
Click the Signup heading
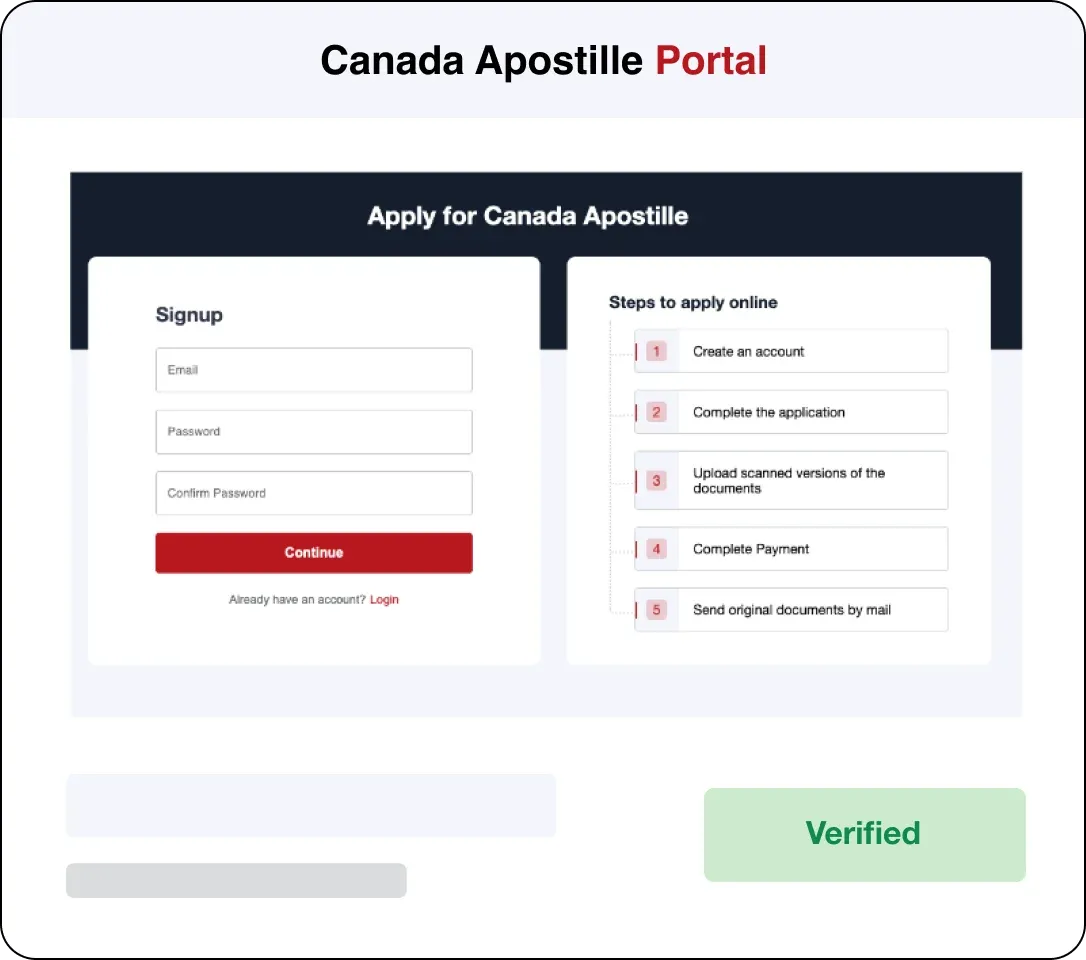tap(189, 315)
